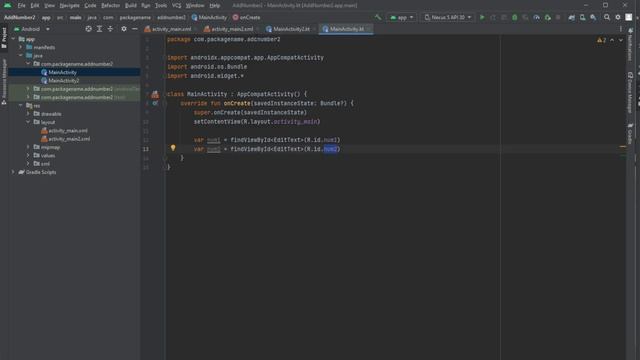The height and width of the screenshot is (360, 640).
Task: Expand the manifests folder
Action: [21, 47]
